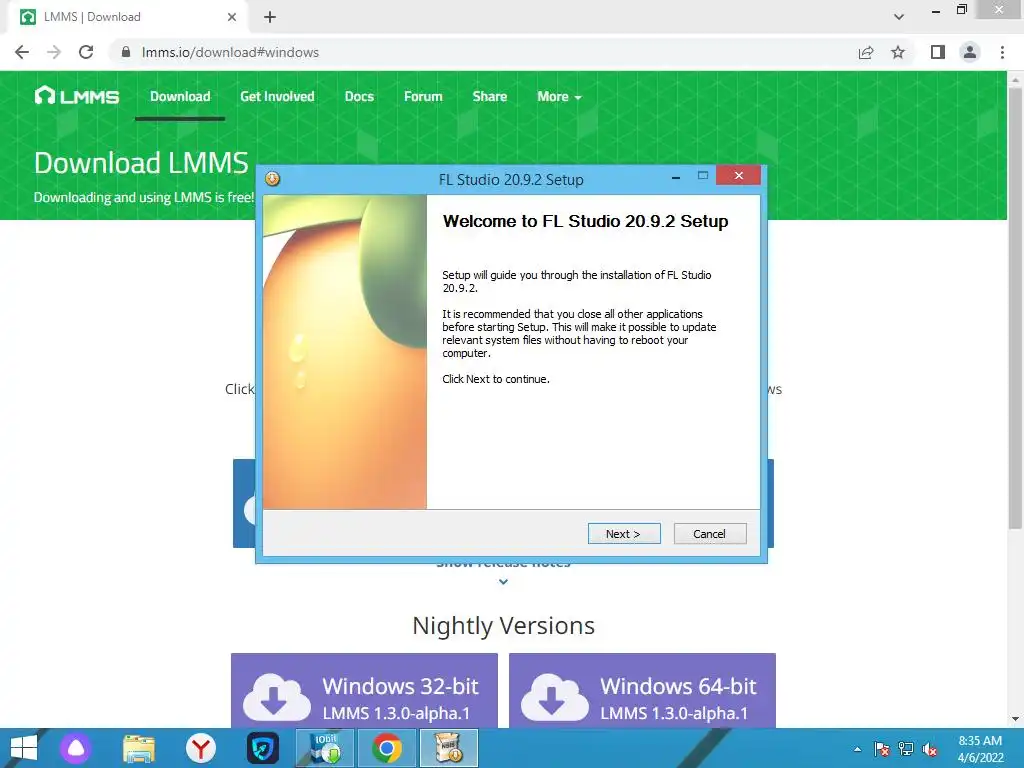Open Chrome tab search chevron
This screenshot has width=1024, height=768.
coord(899,17)
